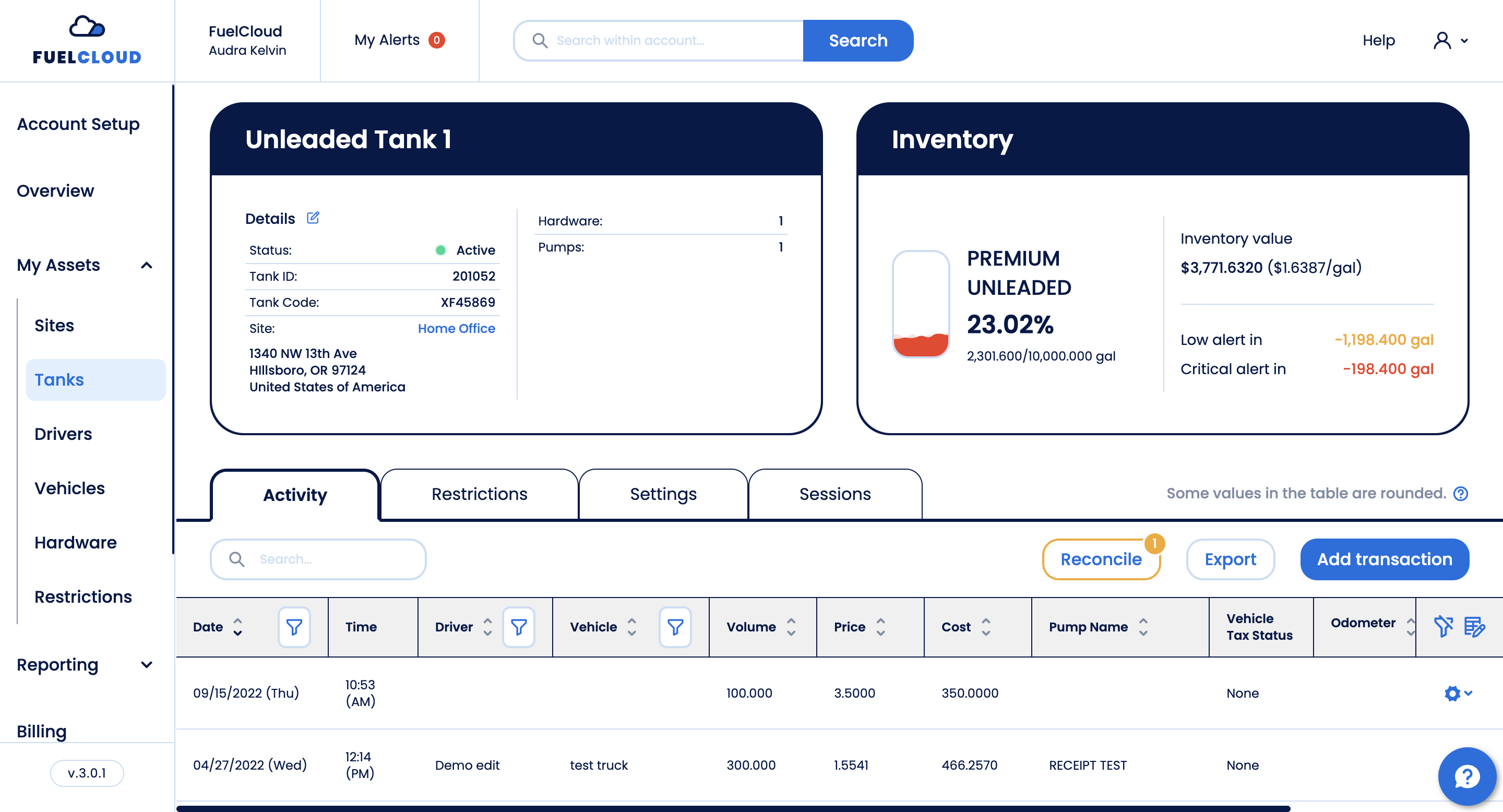Sort table by Pump Name column
The width and height of the screenshot is (1503, 812).
point(1143,627)
